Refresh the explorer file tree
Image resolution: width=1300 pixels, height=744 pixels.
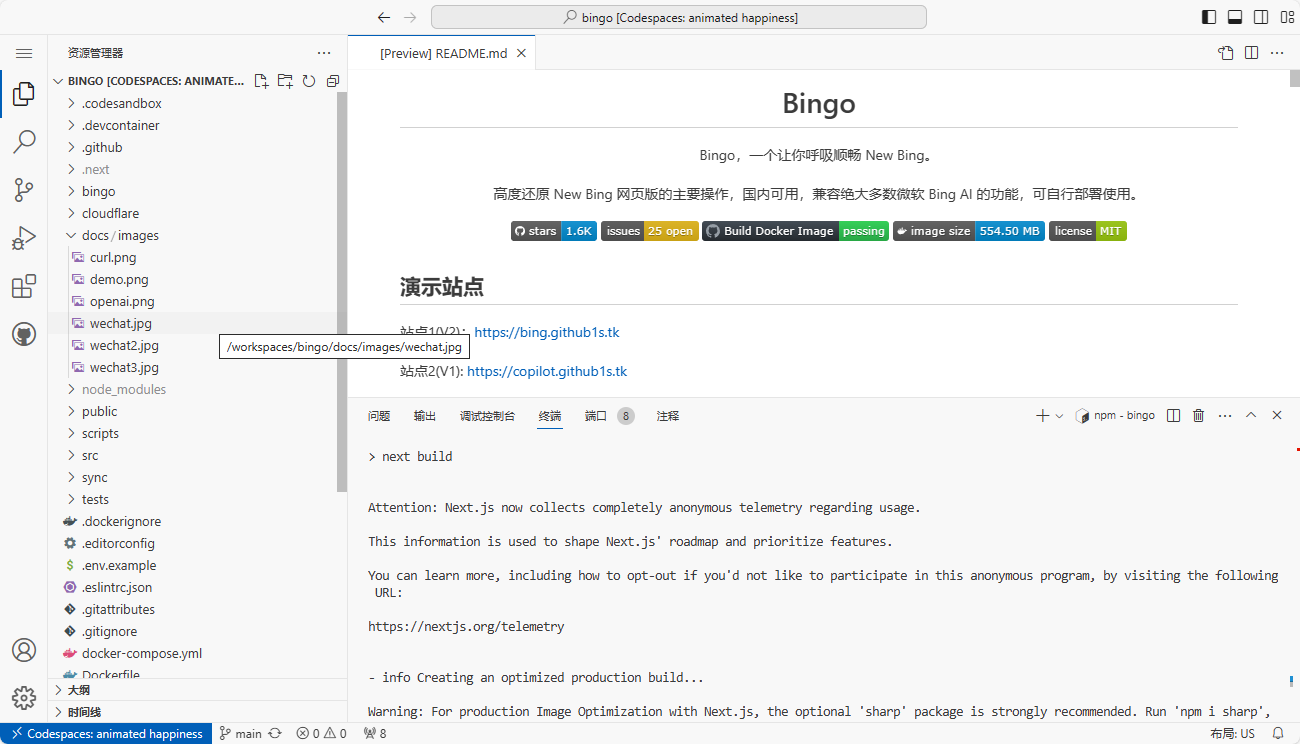(309, 81)
